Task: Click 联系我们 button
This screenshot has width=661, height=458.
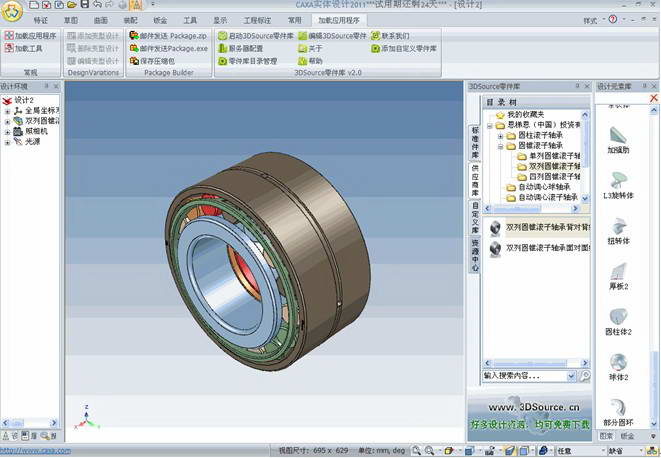Action: point(390,36)
